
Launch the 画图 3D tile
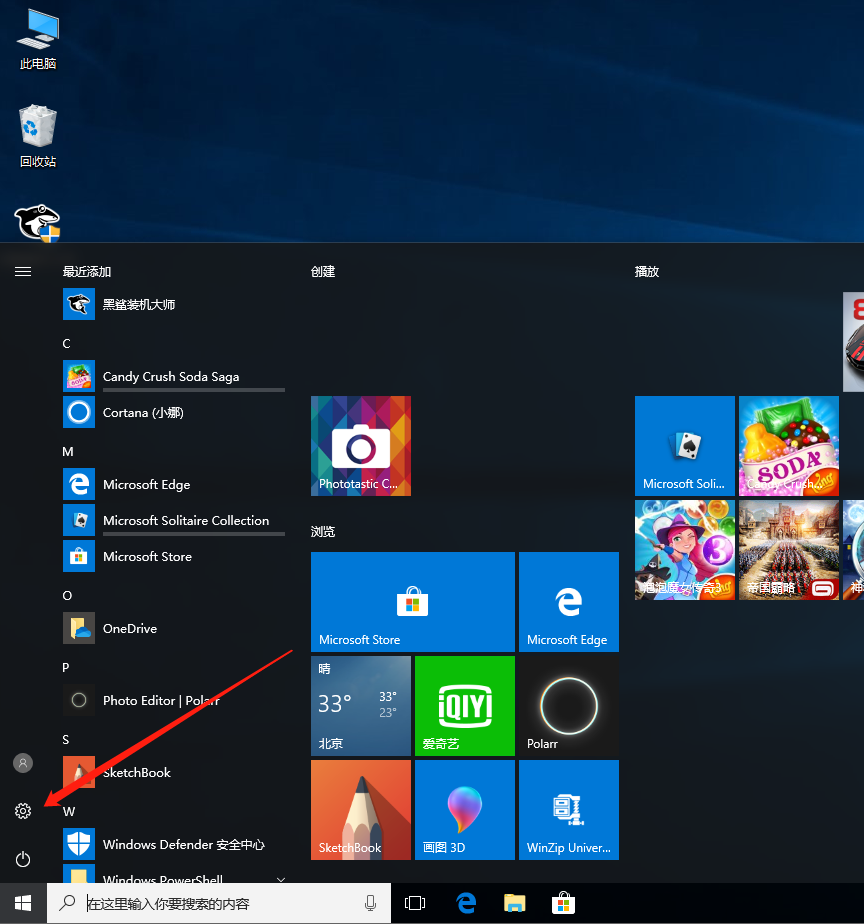pyautogui.click(x=464, y=810)
